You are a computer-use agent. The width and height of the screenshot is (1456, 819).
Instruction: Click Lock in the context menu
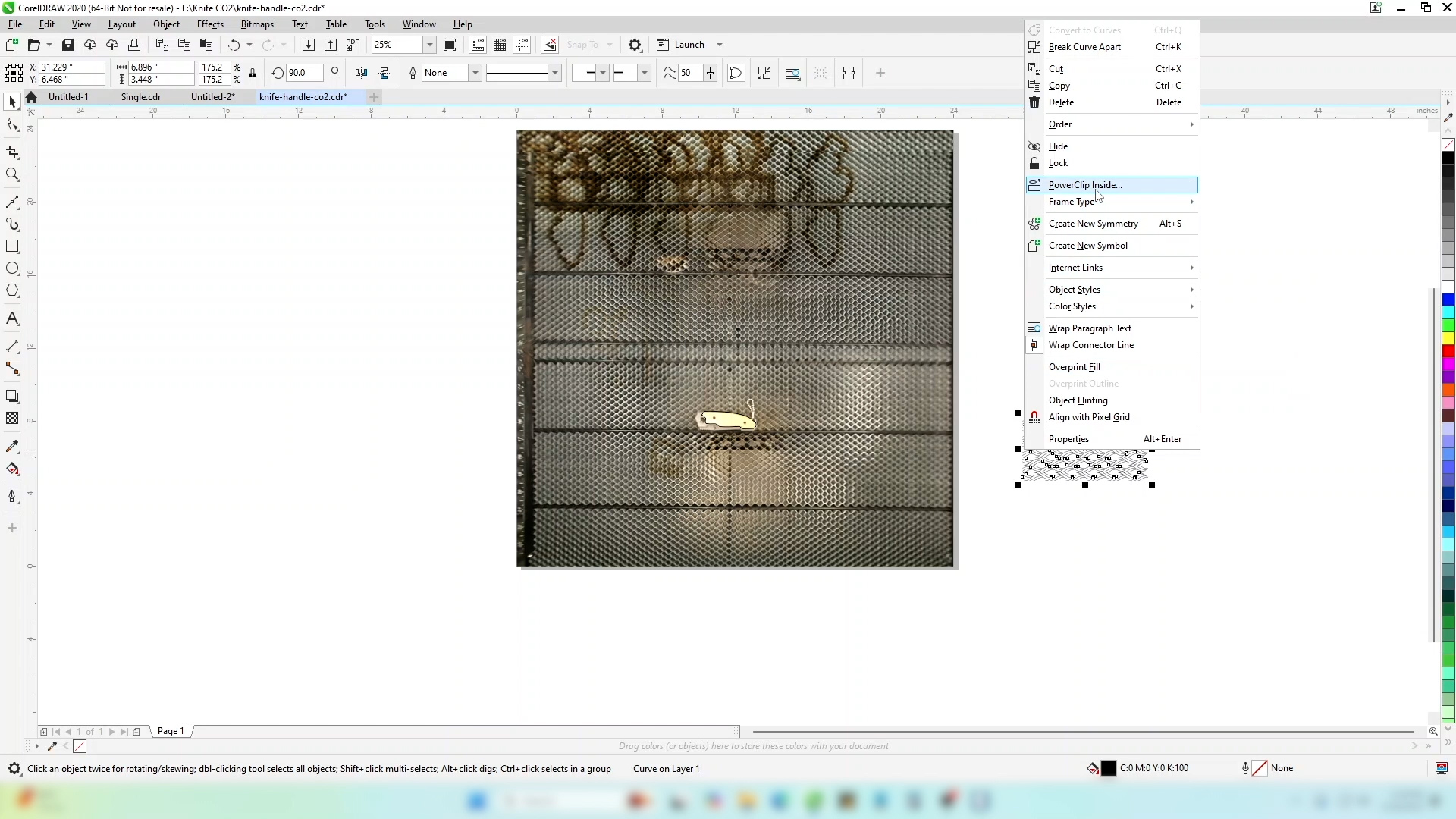tap(1058, 163)
